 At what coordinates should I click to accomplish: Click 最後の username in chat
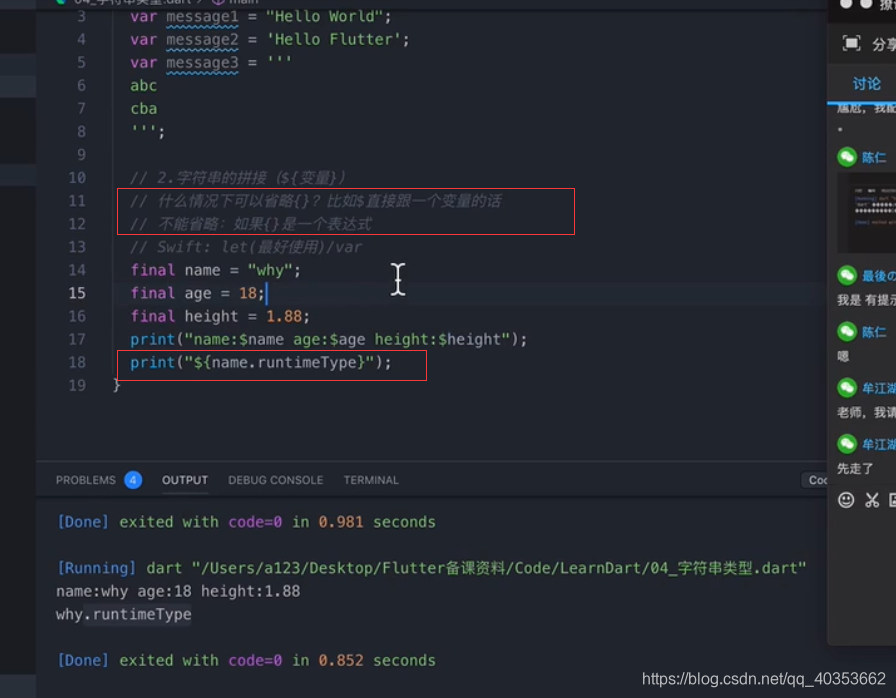coord(878,276)
